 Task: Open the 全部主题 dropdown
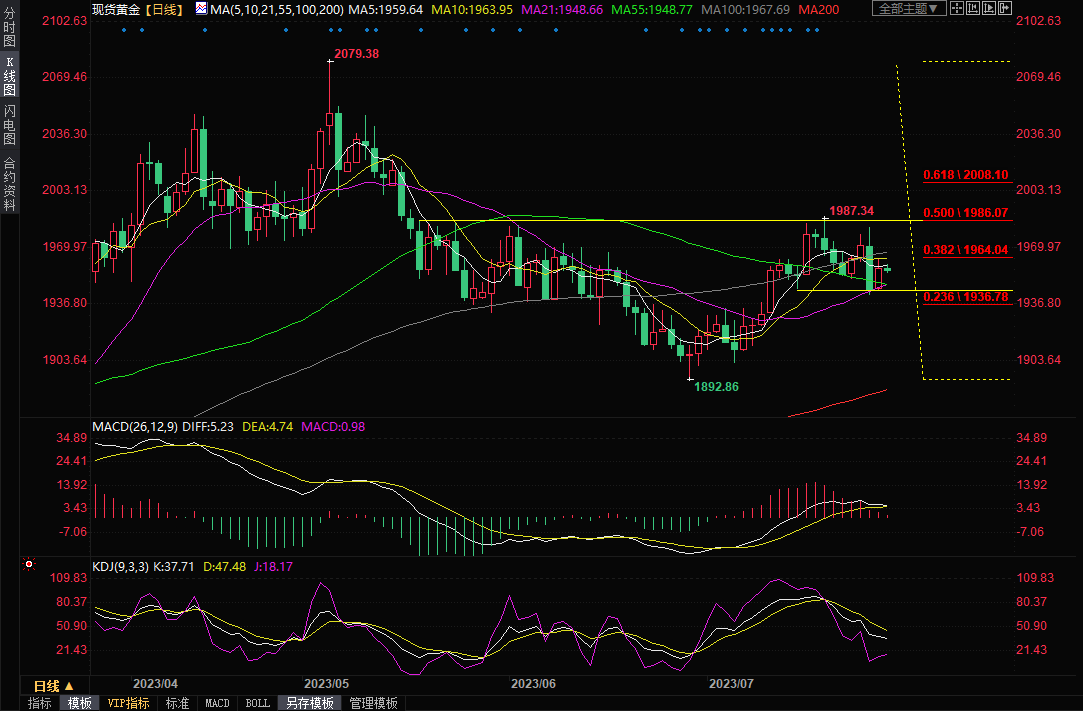908,9
